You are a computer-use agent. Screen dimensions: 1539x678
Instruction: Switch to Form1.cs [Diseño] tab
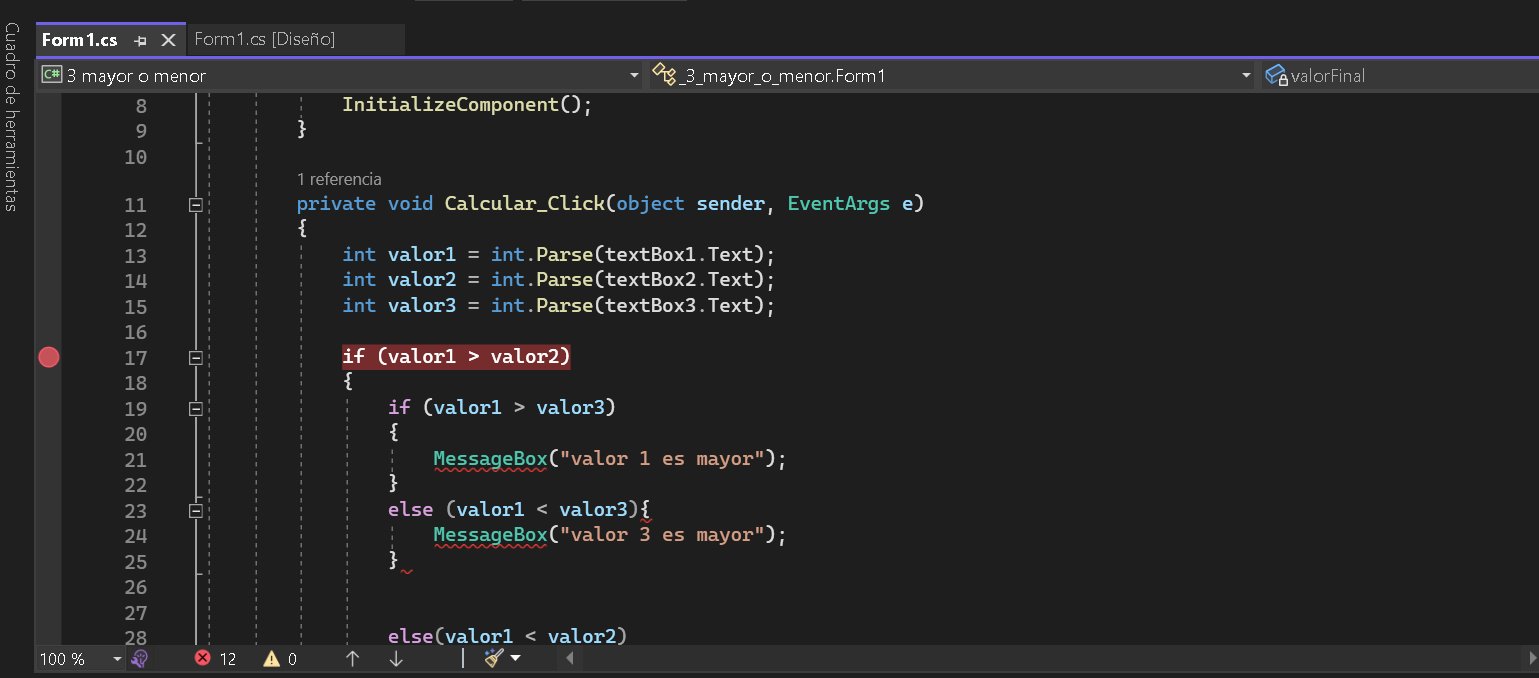click(265, 39)
